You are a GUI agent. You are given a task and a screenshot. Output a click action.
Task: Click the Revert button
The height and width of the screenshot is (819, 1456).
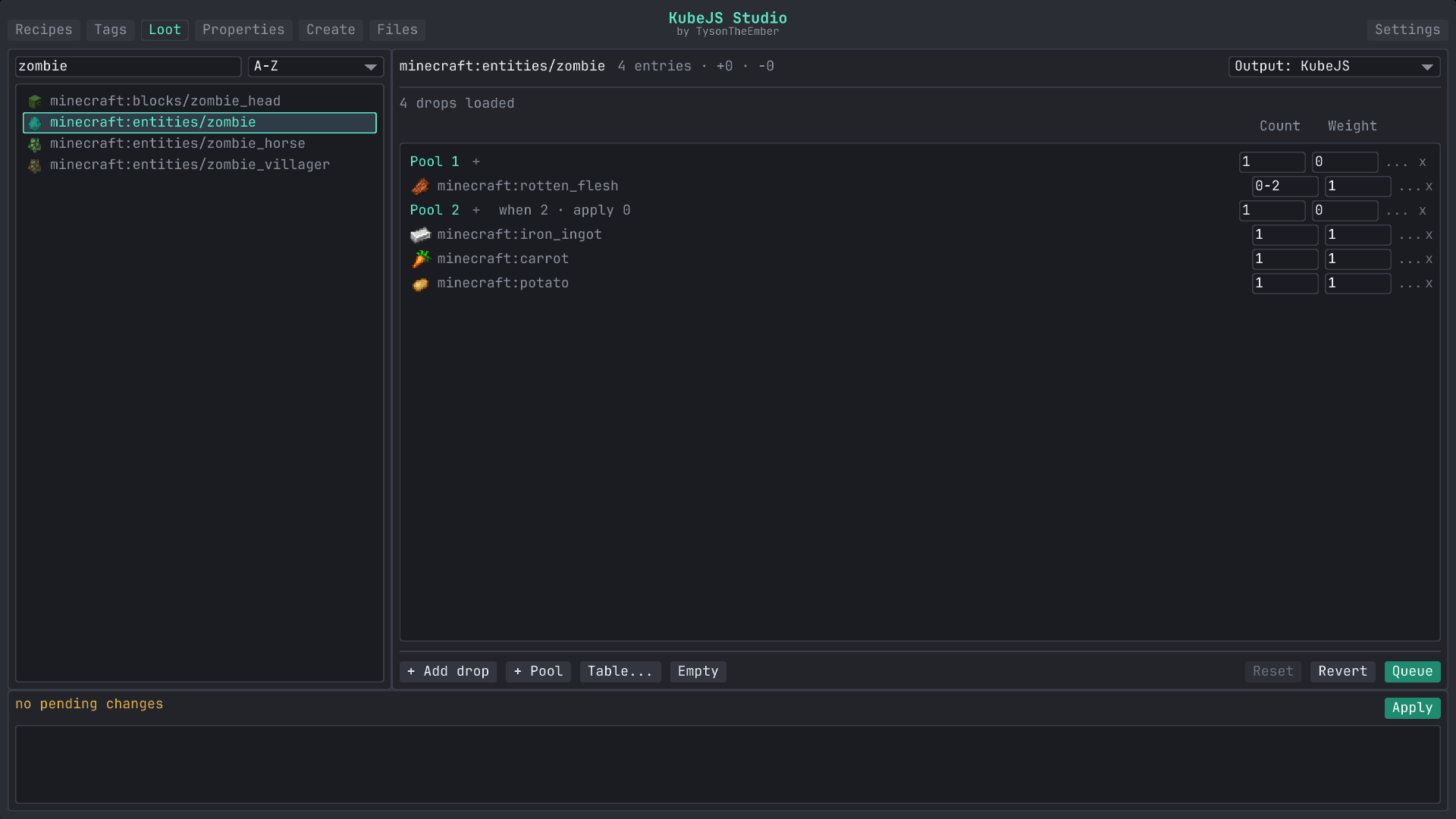tap(1343, 672)
